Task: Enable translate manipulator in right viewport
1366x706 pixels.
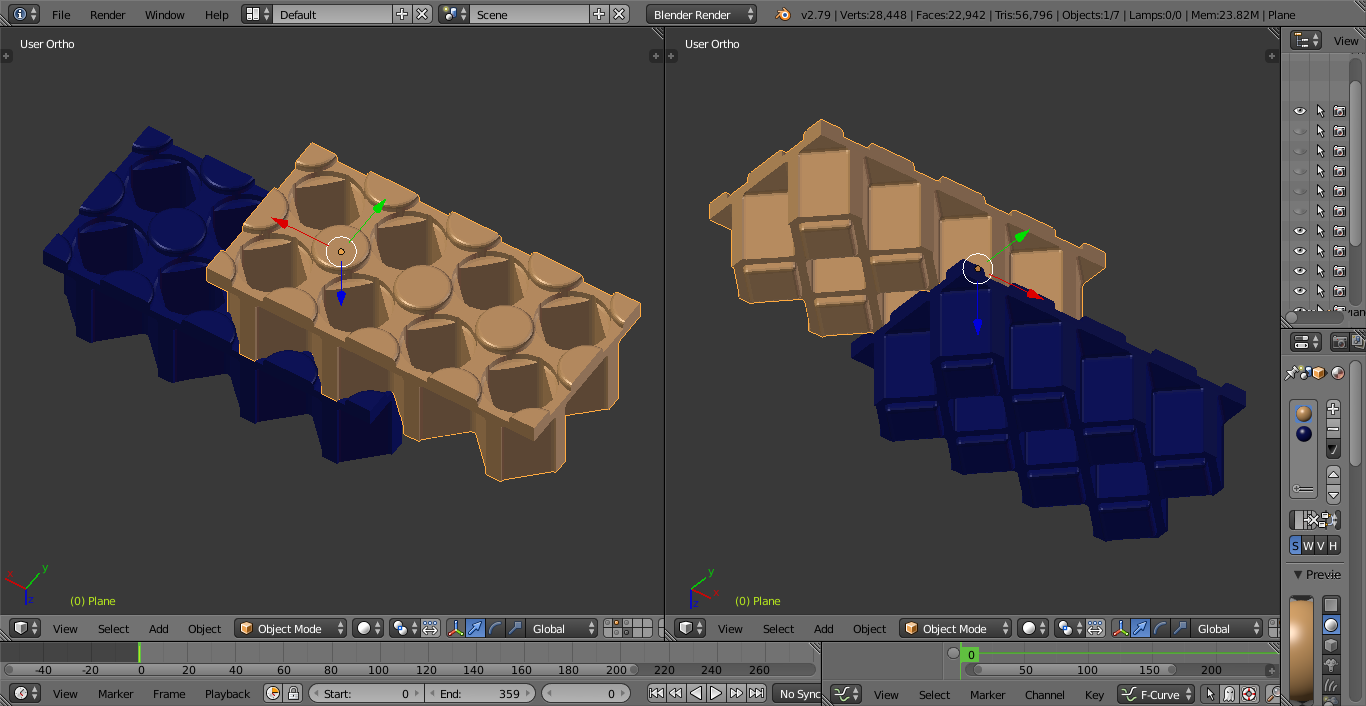Action: tap(1140, 628)
